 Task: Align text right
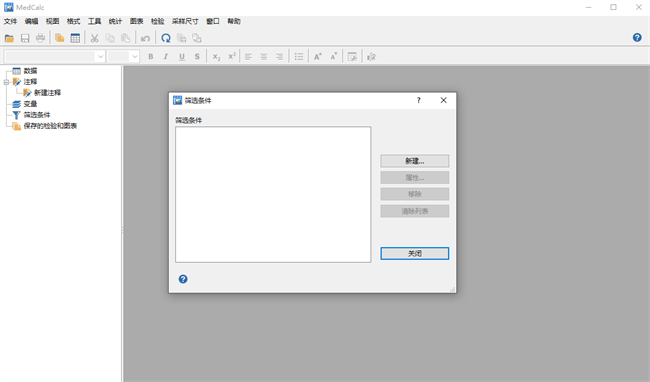[279, 57]
